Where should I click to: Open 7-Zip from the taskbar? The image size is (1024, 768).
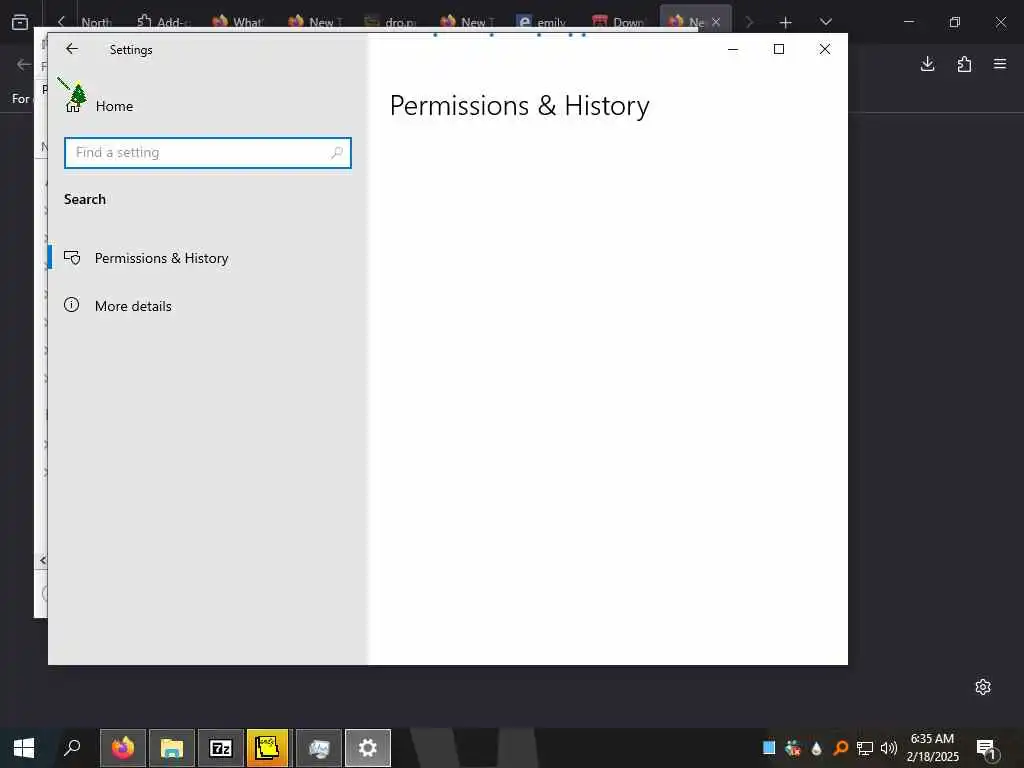click(x=221, y=748)
